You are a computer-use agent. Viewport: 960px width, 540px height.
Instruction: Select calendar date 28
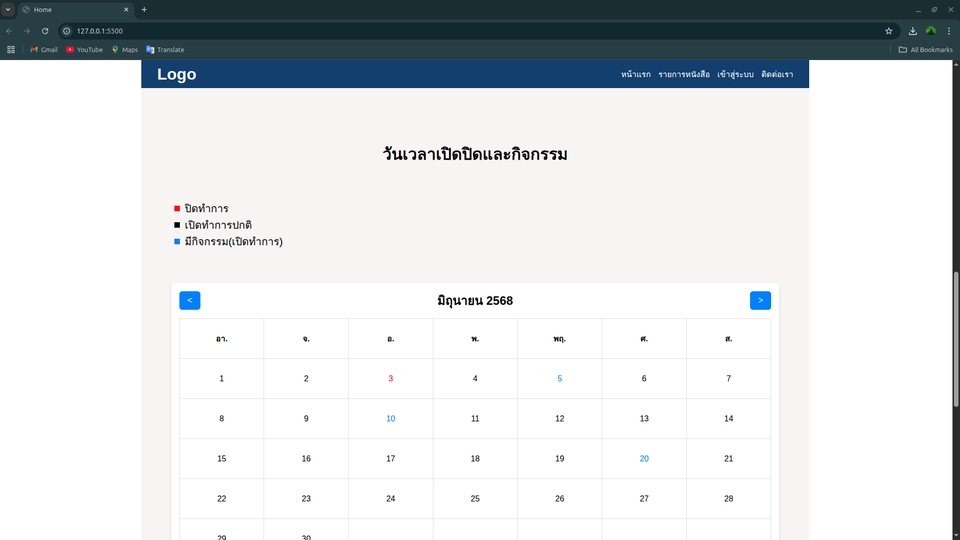point(729,498)
